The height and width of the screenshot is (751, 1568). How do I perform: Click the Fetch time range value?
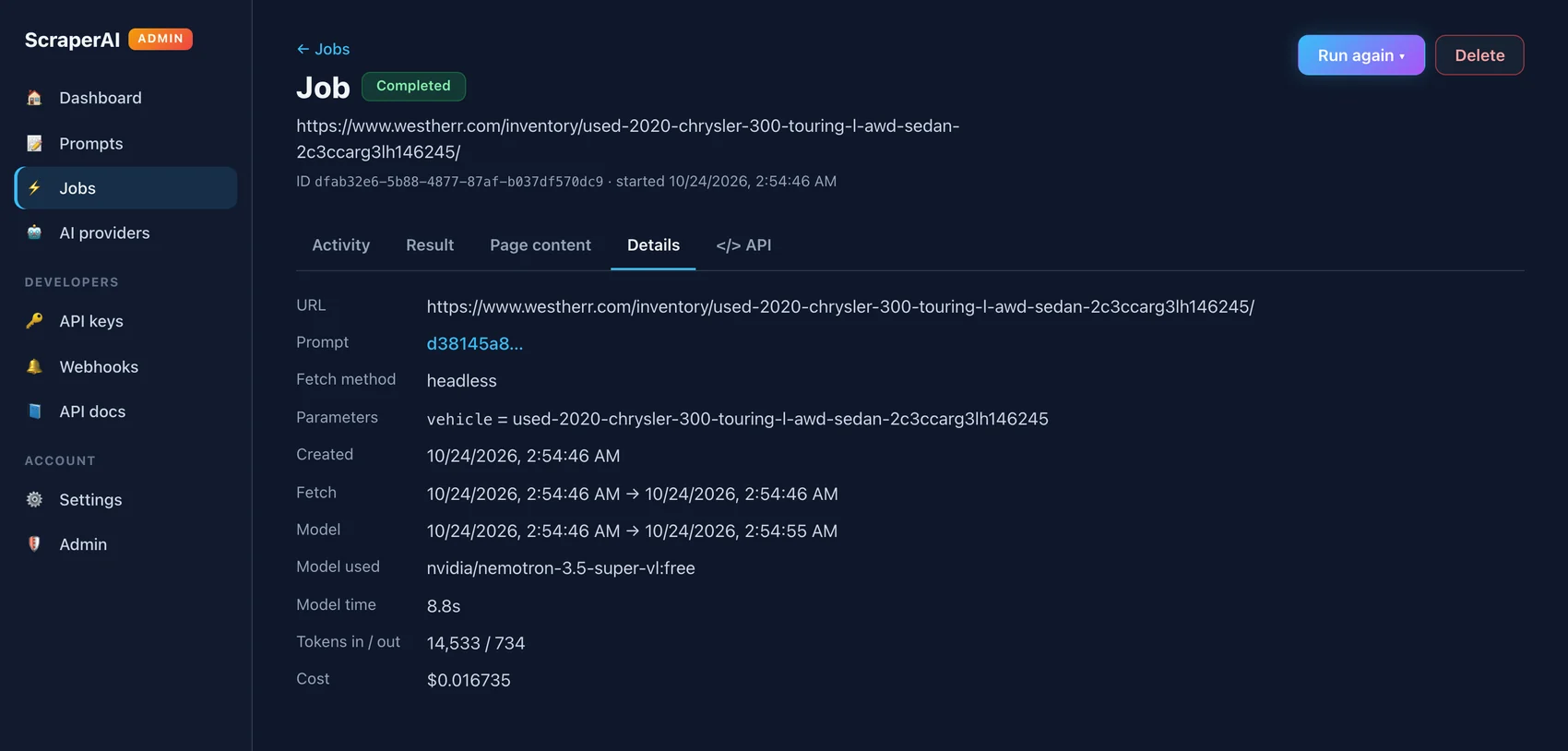click(632, 494)
